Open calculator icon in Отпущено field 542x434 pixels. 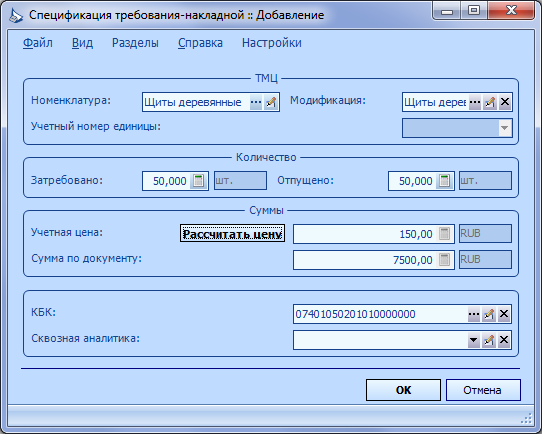(x=444, y=181)
